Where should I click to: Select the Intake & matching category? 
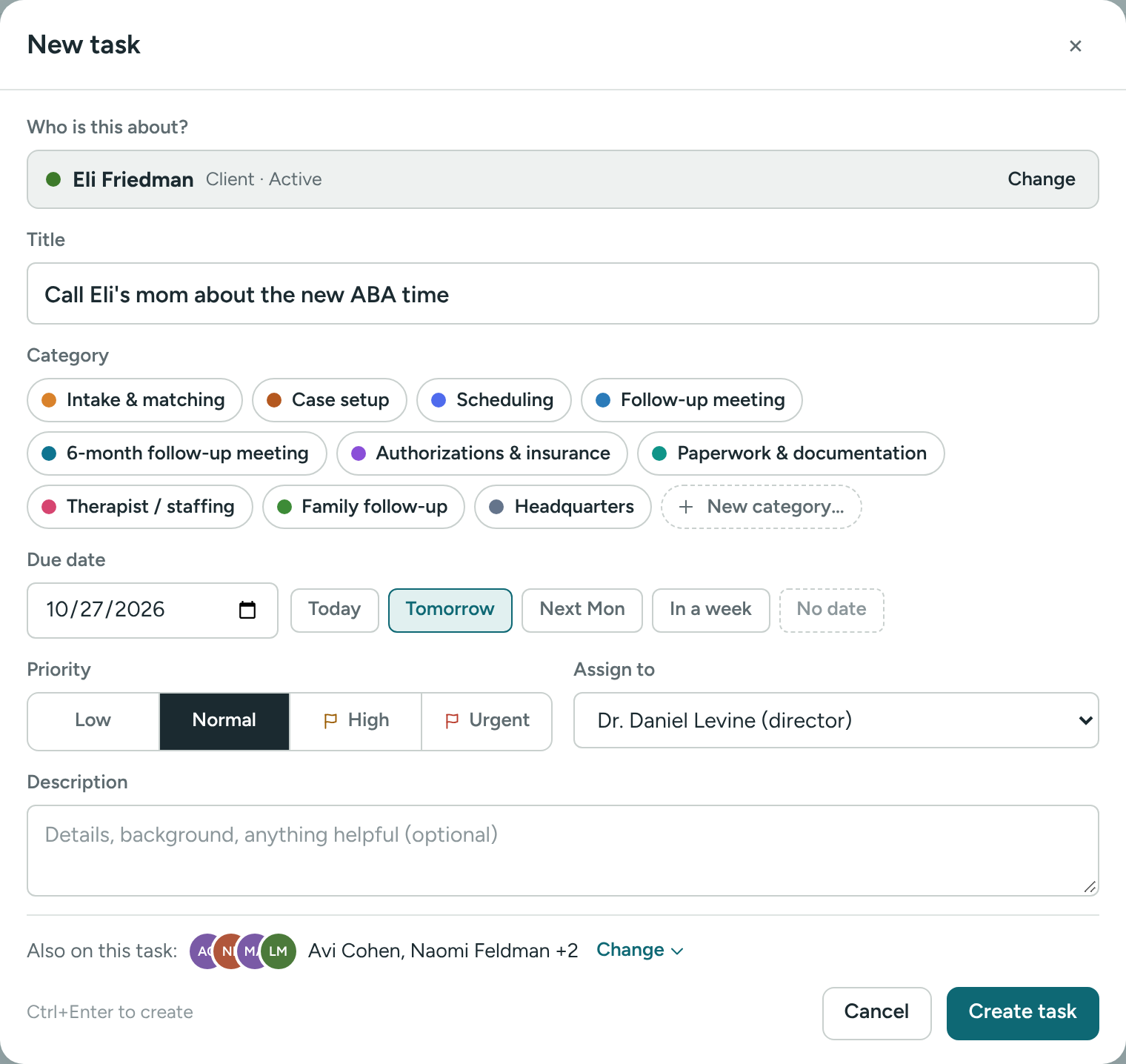click(x=135, y=400)
